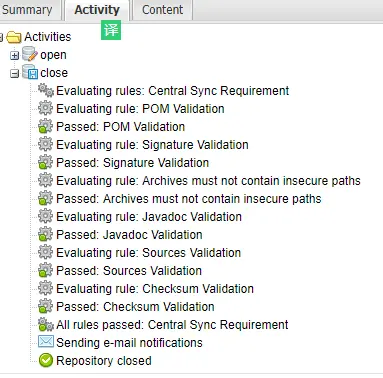Click gears icon beside Evaluating rules: Central Sync
The width and height of the screenshot is (383, 378).
click(x=46, y=91)
